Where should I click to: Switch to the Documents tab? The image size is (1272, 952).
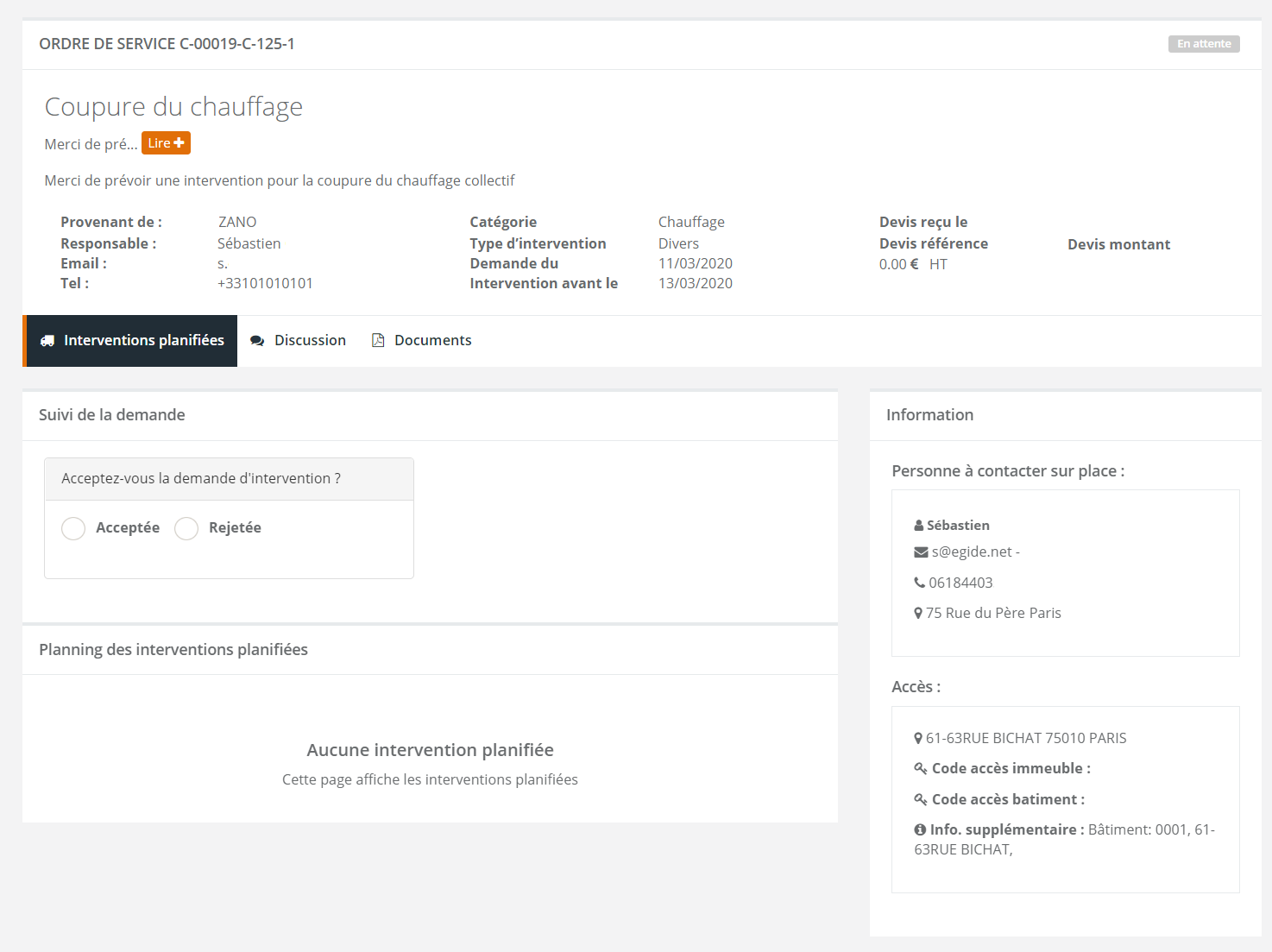point(421,341)
